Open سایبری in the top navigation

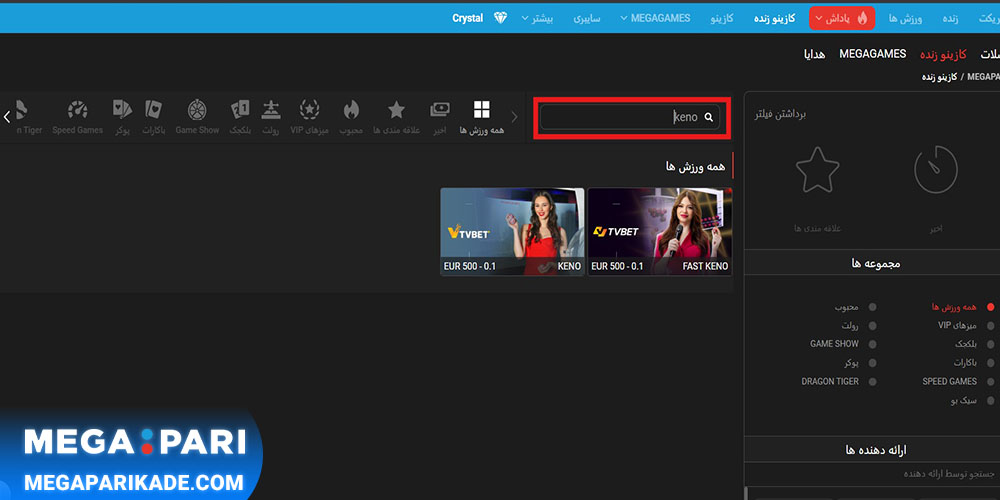click(x=587, y=18)
